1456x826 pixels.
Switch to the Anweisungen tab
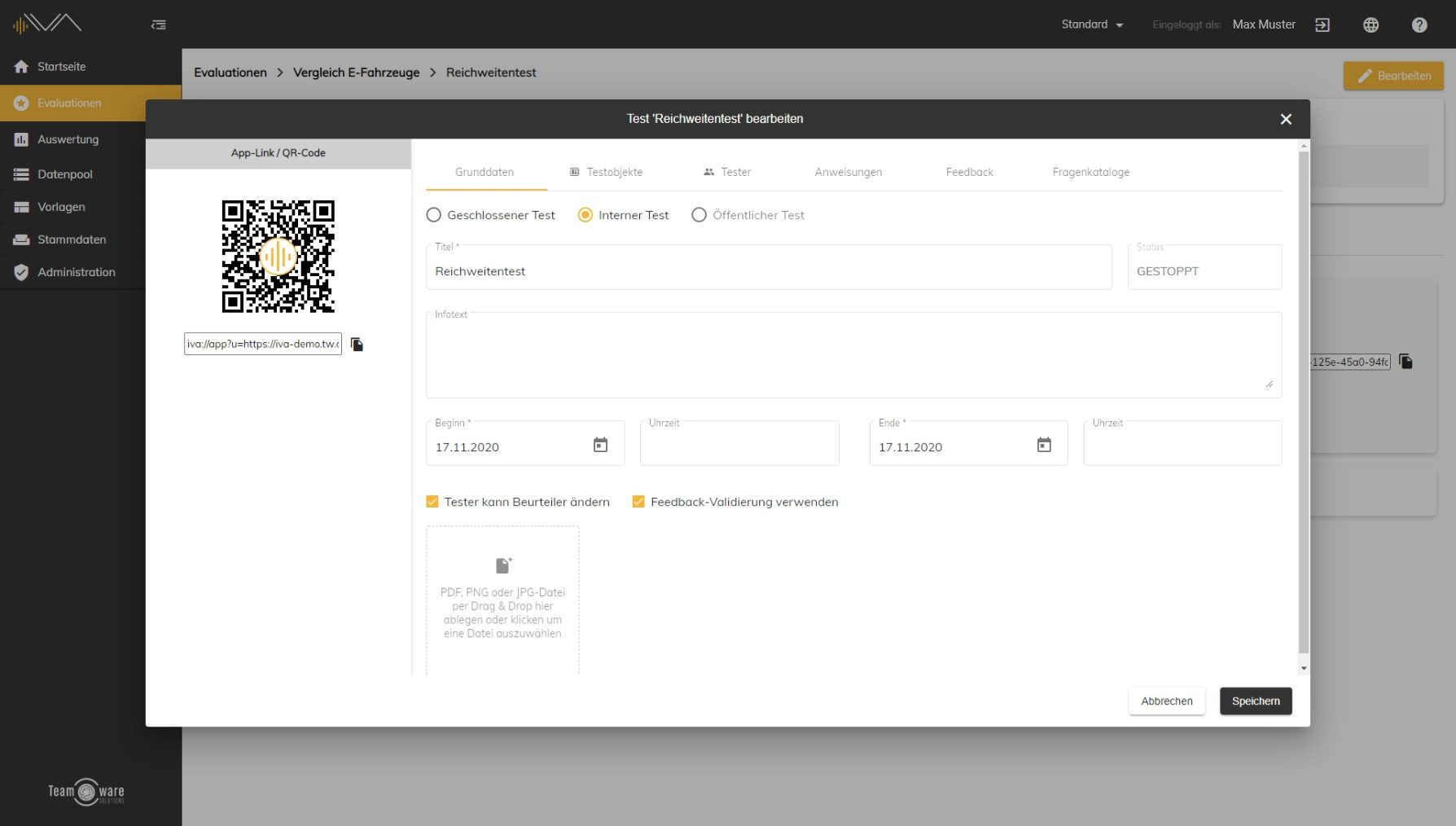tap(849, 172)
